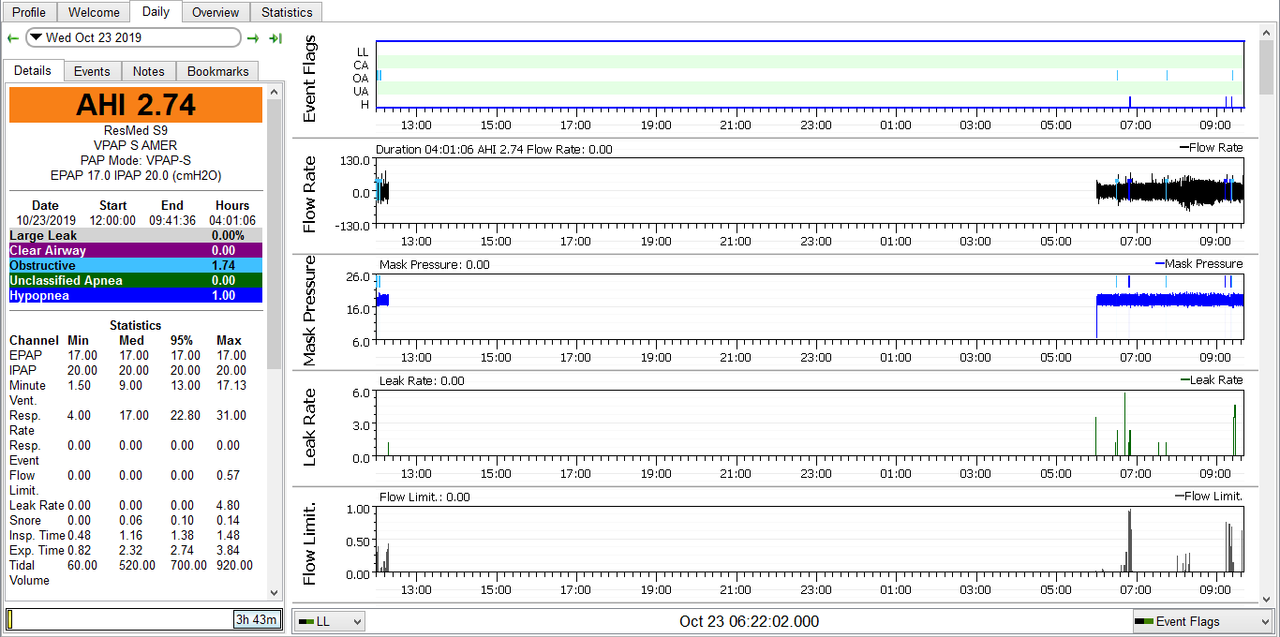This screenshot has height=637, width=1280.
Task: Click the Leak Rate graph vertical title
Action: 310,426
